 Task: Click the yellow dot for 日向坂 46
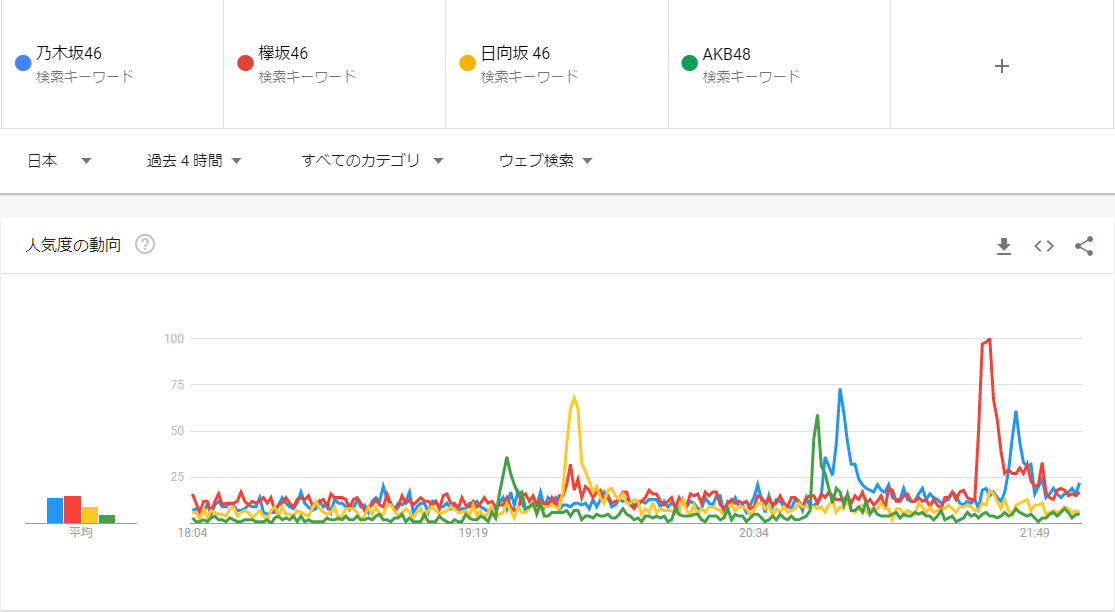click(467, 64)
